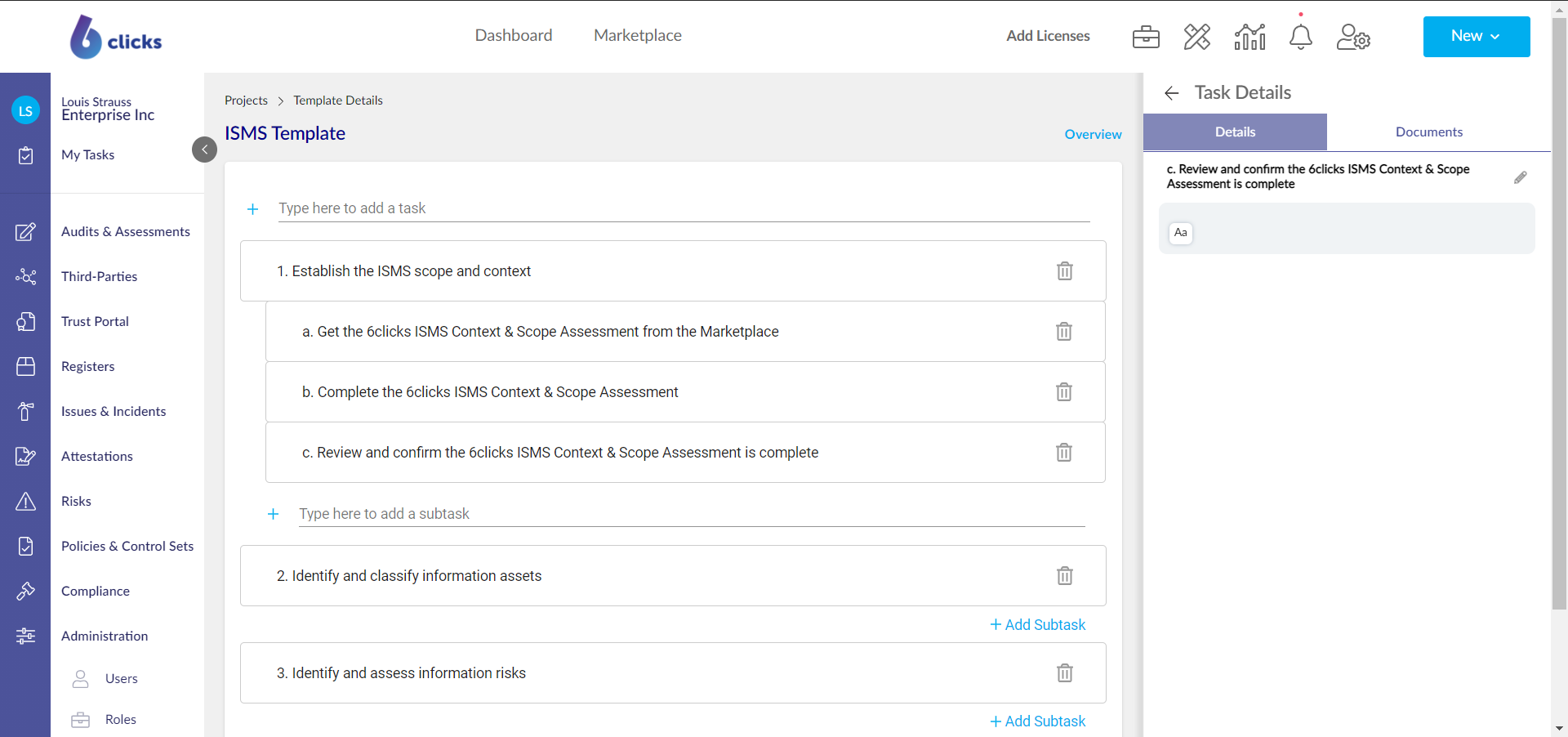Focus the 'Type here to add a subtask' field
Image resolution: width=1568 pixels, height=737 pixels.
point(692,514)
